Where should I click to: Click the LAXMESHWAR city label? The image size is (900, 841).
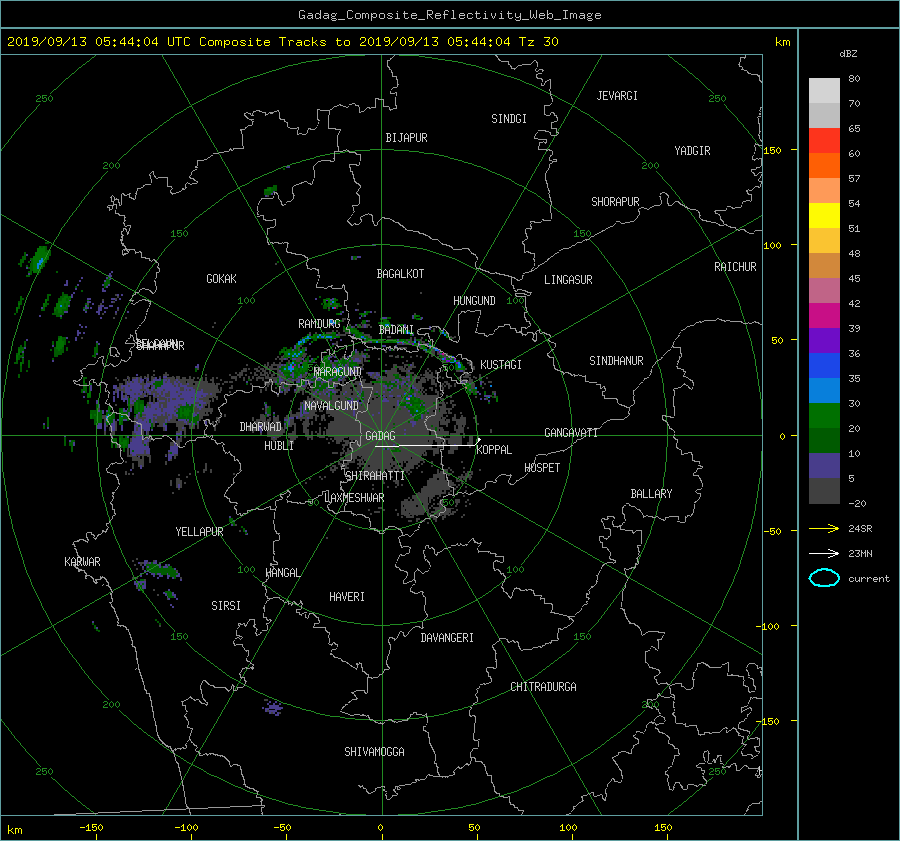click(354, 498)
